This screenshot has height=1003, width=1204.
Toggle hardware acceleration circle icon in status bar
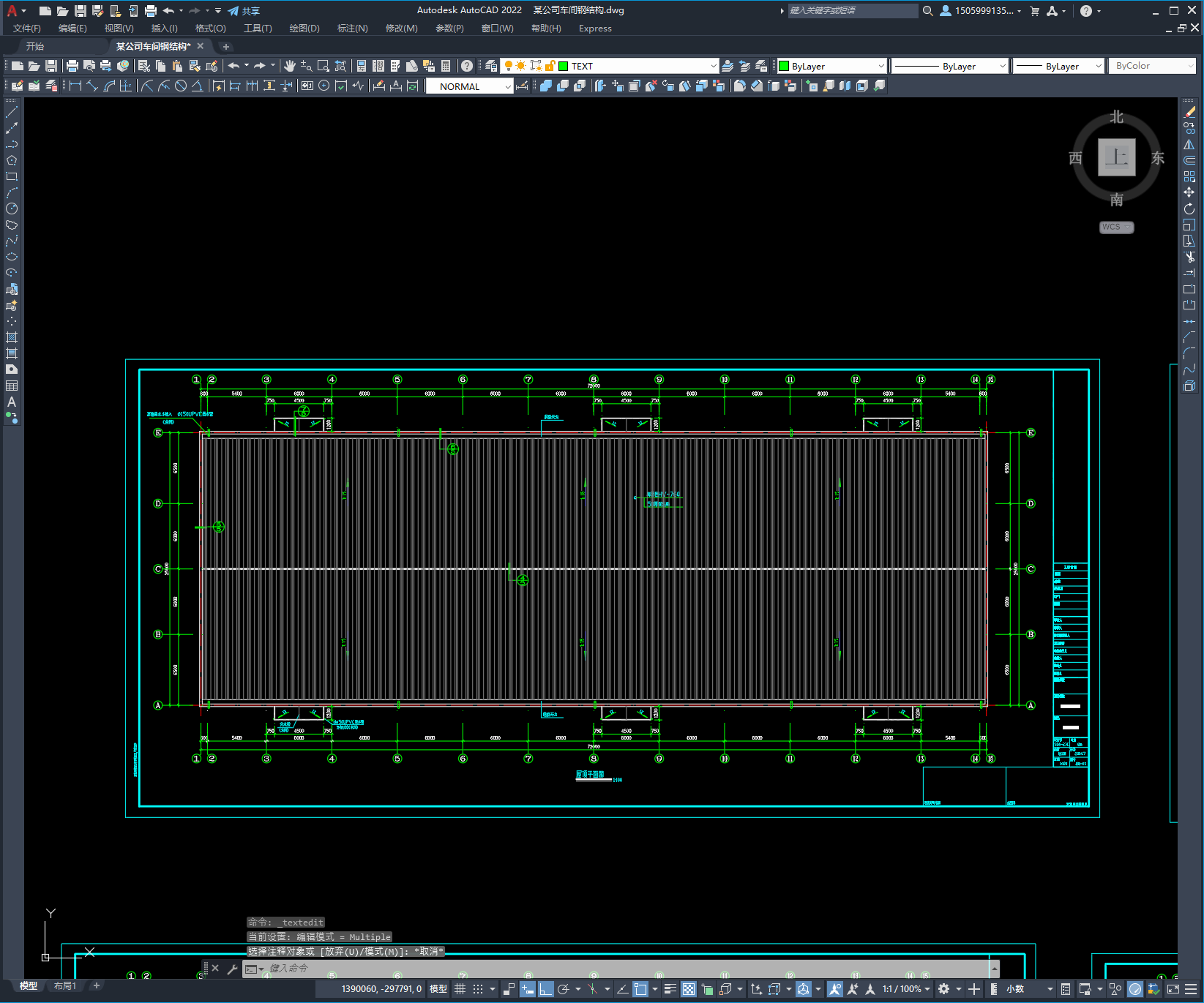[1135, 989]
